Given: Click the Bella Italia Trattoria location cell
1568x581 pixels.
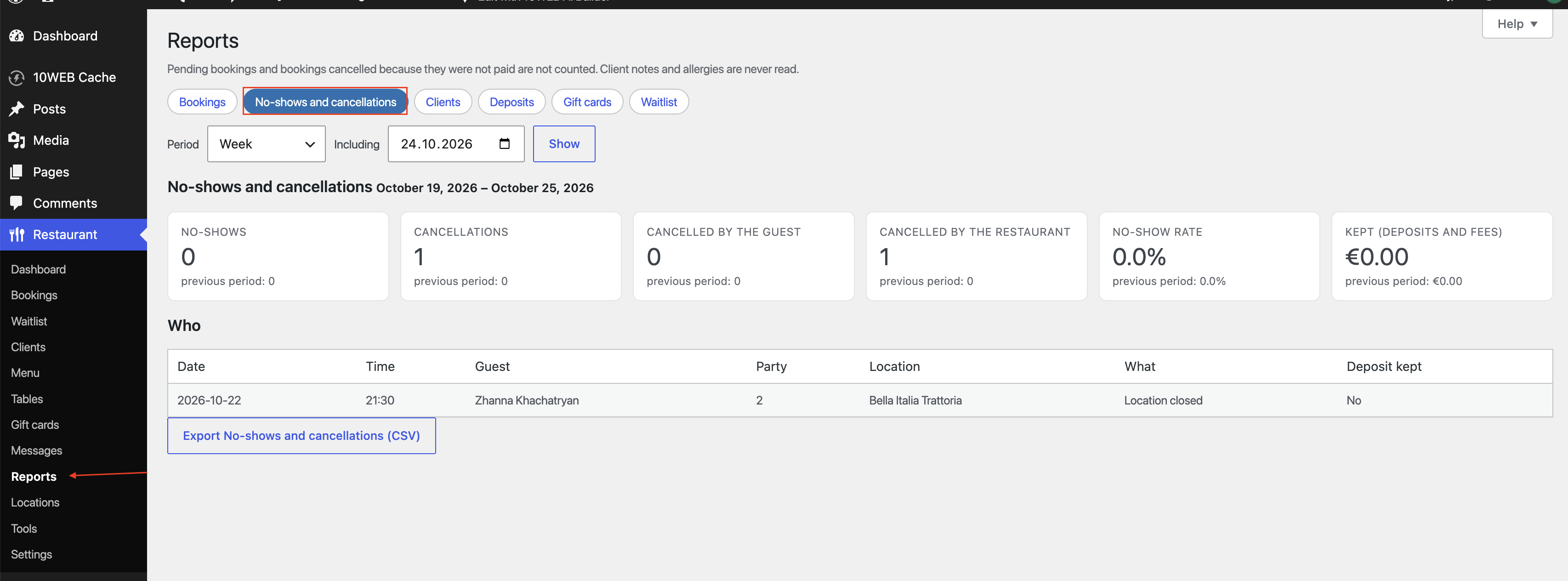Looking at the screenshot, I should [915, 400].
